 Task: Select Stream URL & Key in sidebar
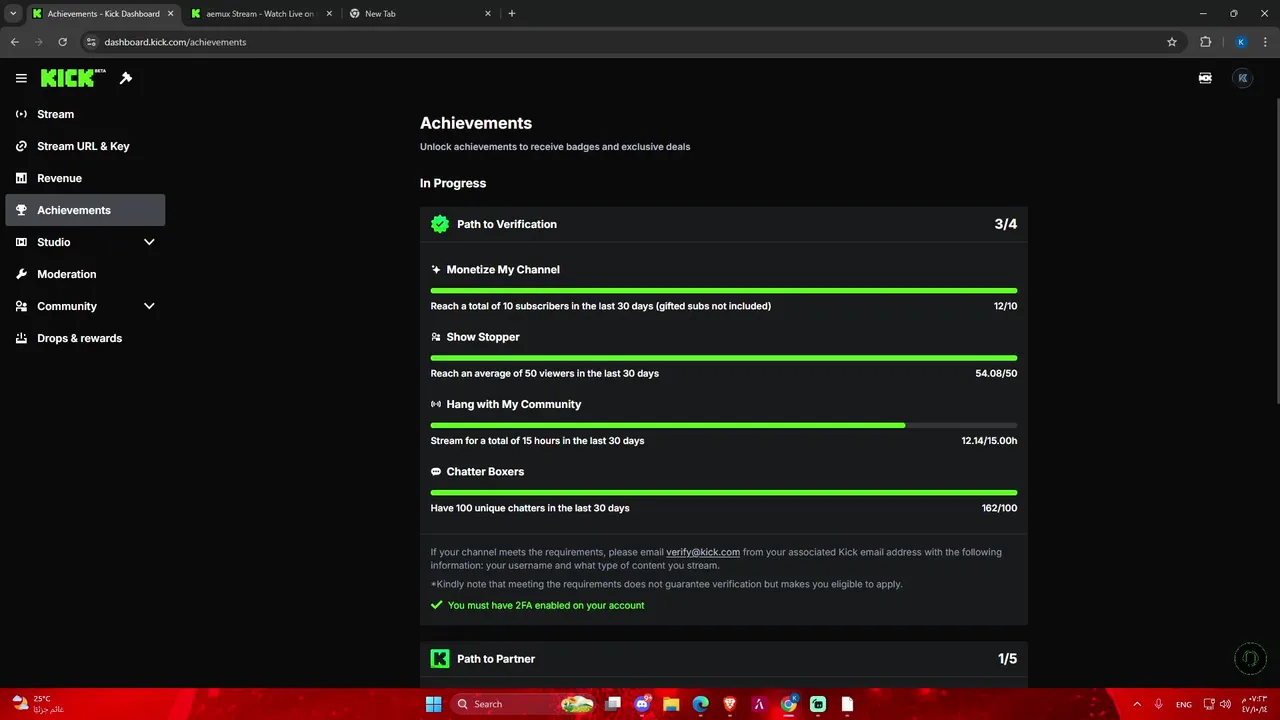click(x=83, y=146)
